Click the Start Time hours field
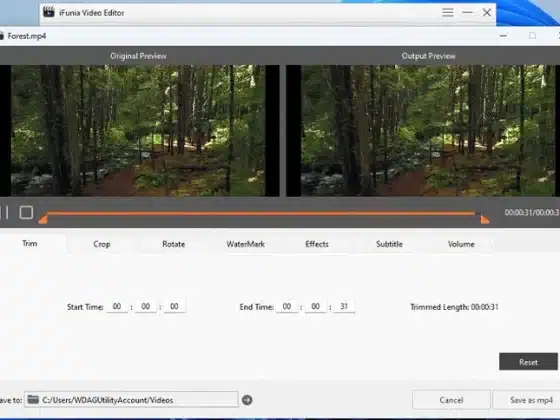Screen dimensions: 560x420 tap(117, 306)
